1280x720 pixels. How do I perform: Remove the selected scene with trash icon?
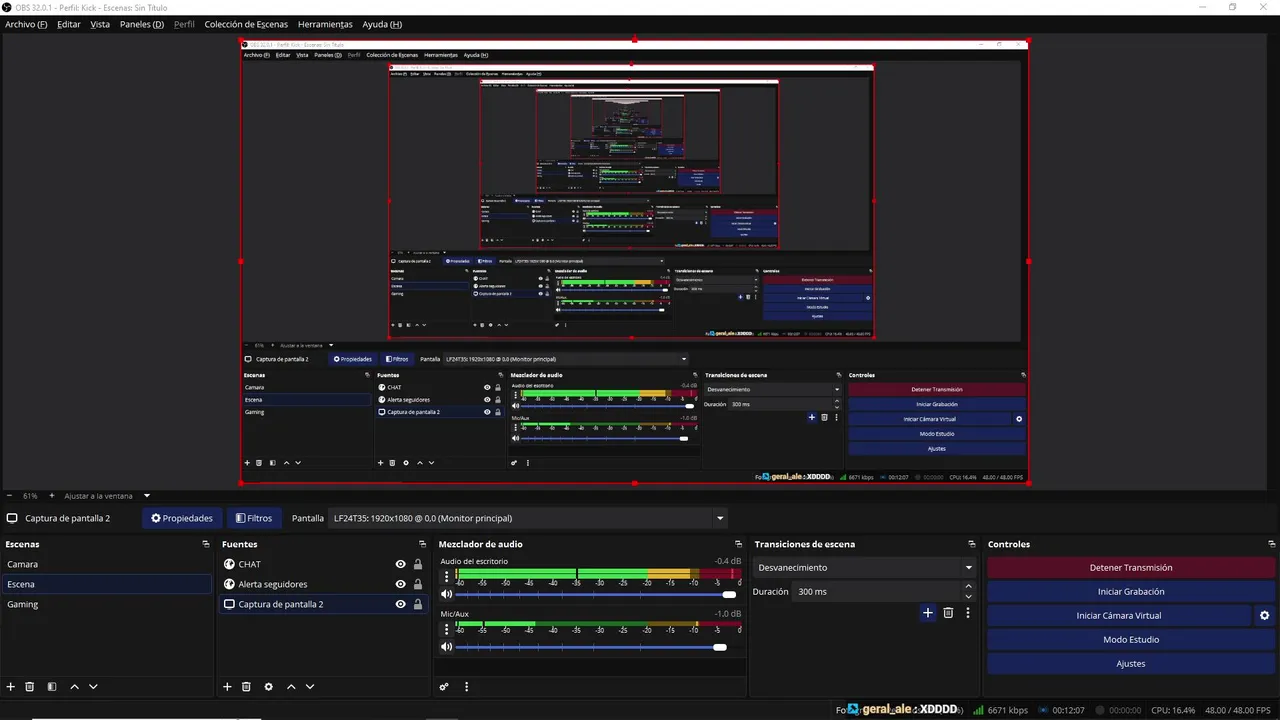point(30,687)
